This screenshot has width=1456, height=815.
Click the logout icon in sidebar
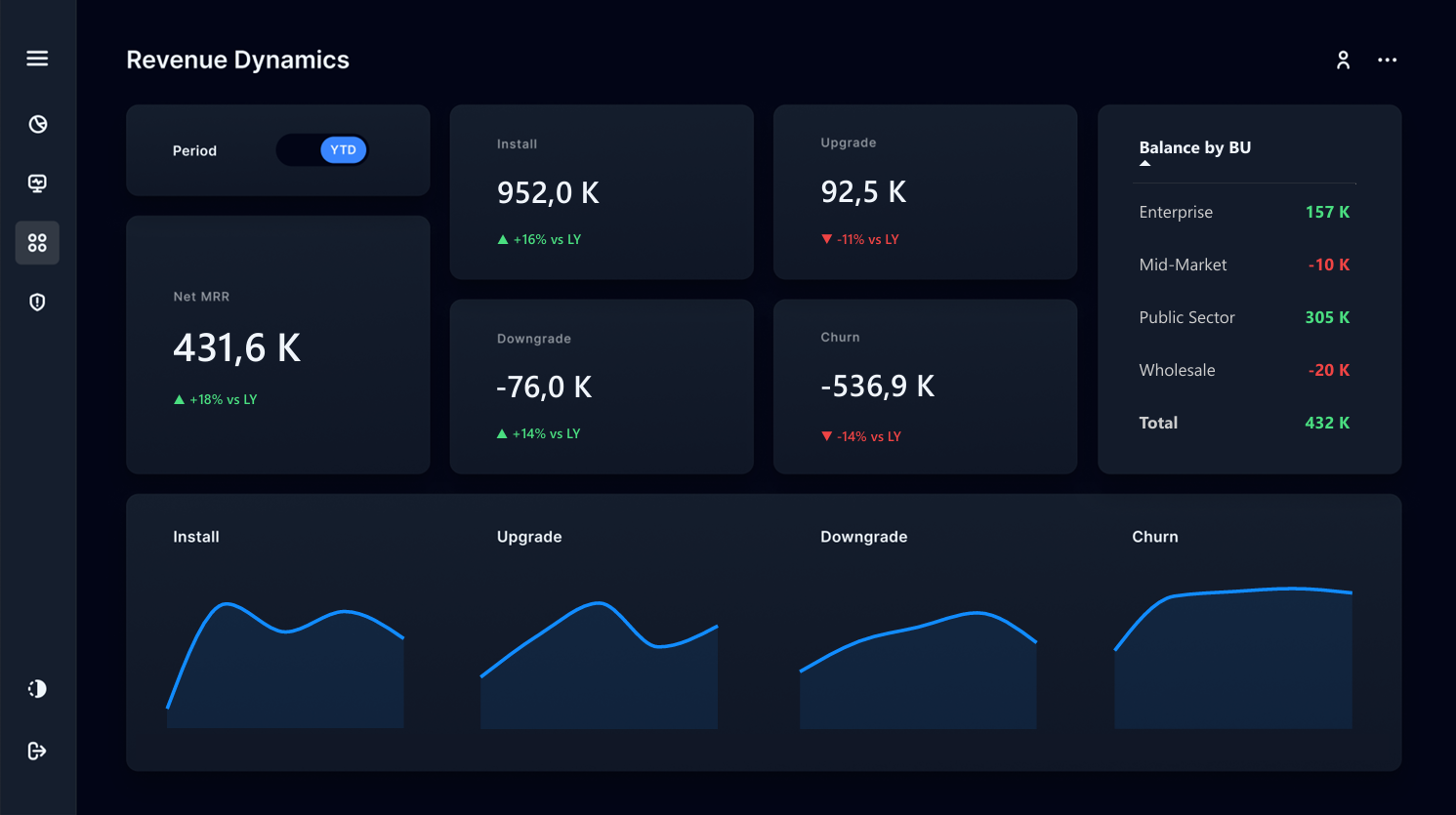coord(37,751)
